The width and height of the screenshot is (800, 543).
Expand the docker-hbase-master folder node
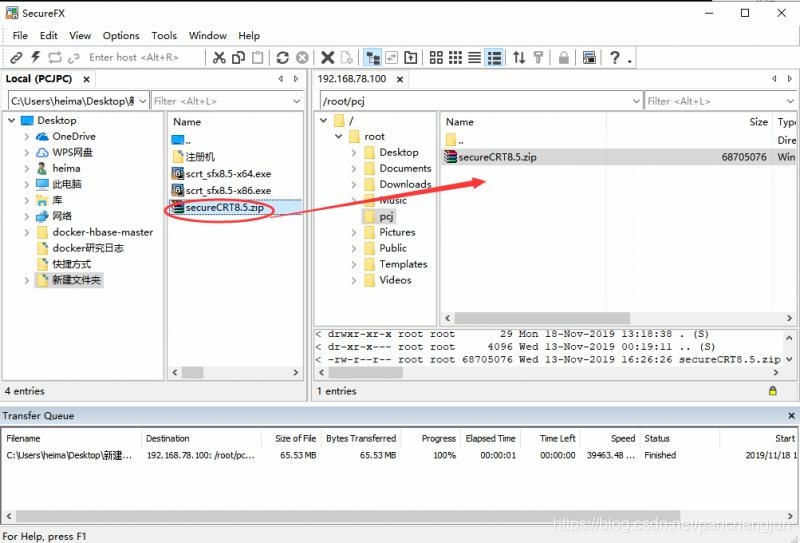(27, 233)
